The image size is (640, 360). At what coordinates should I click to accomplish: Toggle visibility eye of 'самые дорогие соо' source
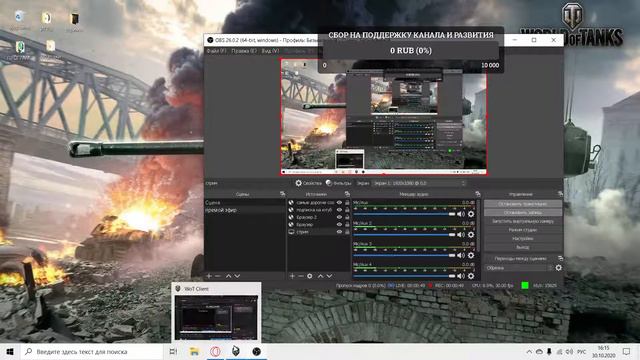pos(339,202)
